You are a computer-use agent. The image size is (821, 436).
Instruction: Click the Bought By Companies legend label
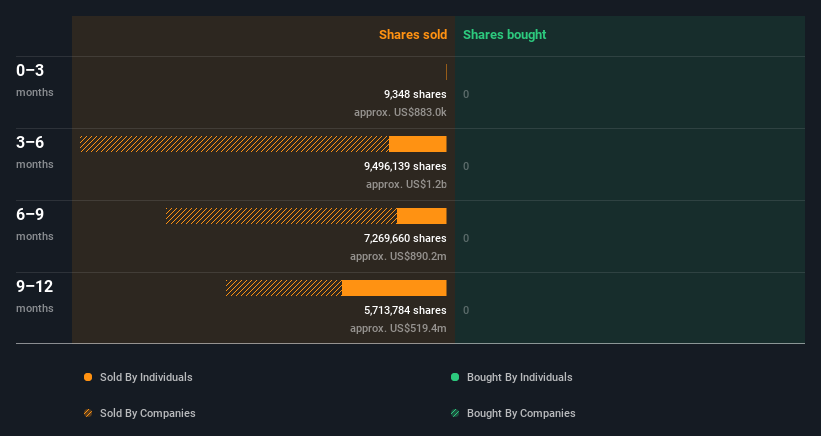click(x=521, y=413)
